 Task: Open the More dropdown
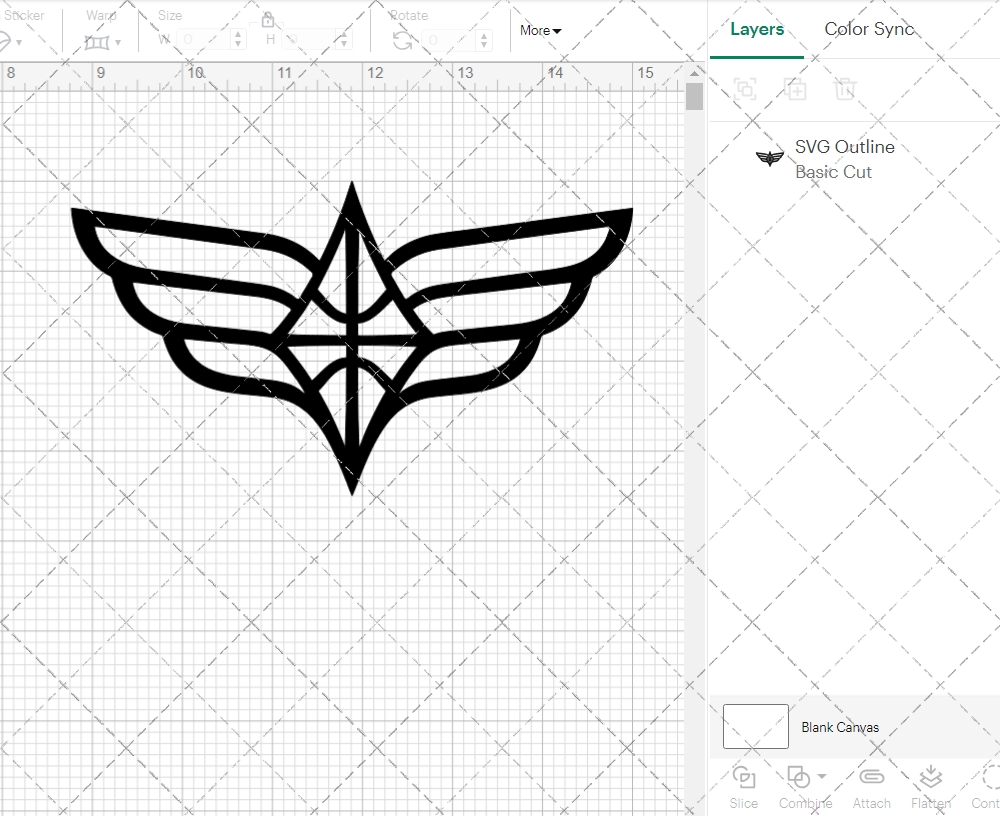click(x=539, y=30)
